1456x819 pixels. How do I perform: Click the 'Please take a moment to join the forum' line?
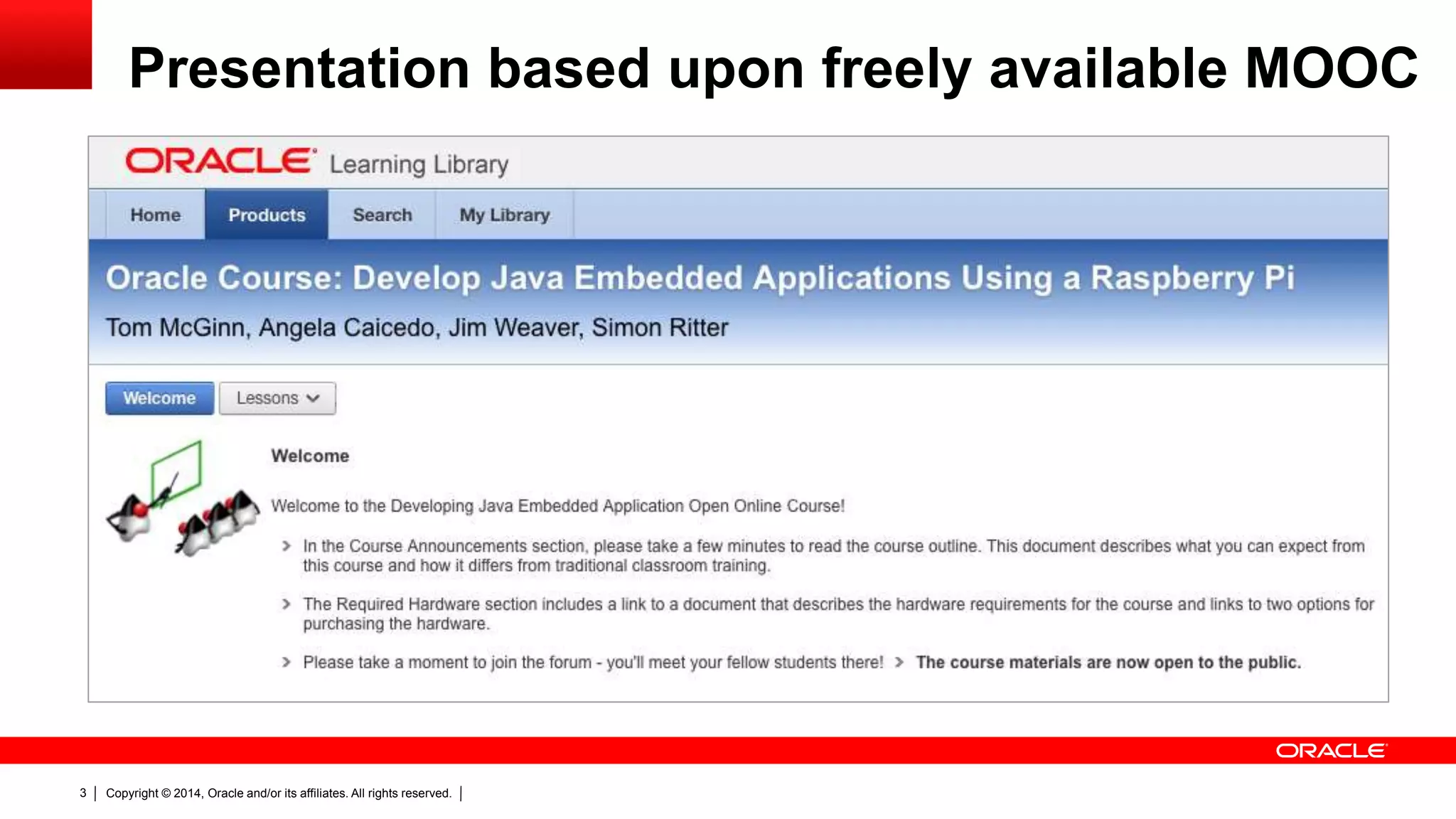593,663
